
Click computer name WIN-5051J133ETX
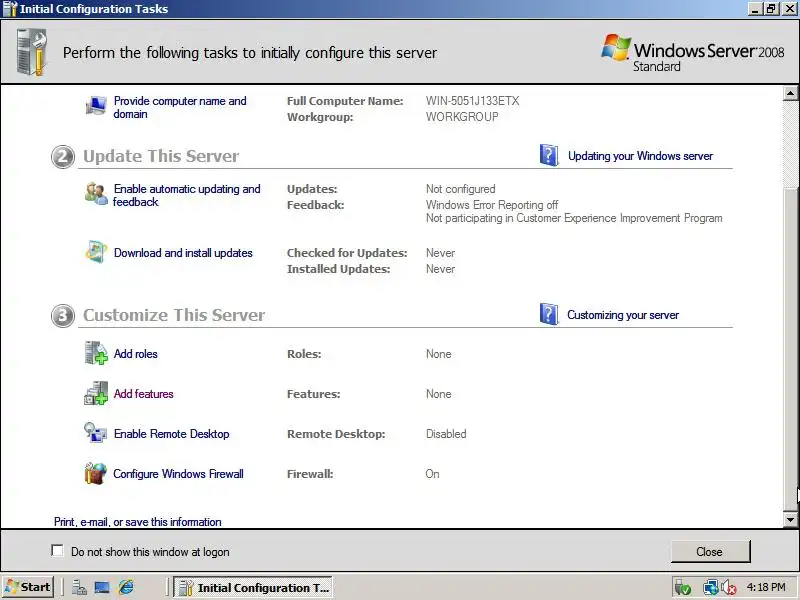tap(472, 101)
